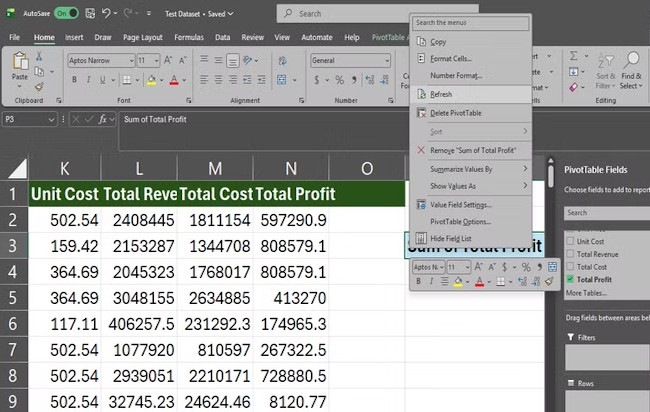Expand the Name Box dropdown arrow
Image resolution: width=650 pixels, height=412 pixels.
(x=51, y=119)
